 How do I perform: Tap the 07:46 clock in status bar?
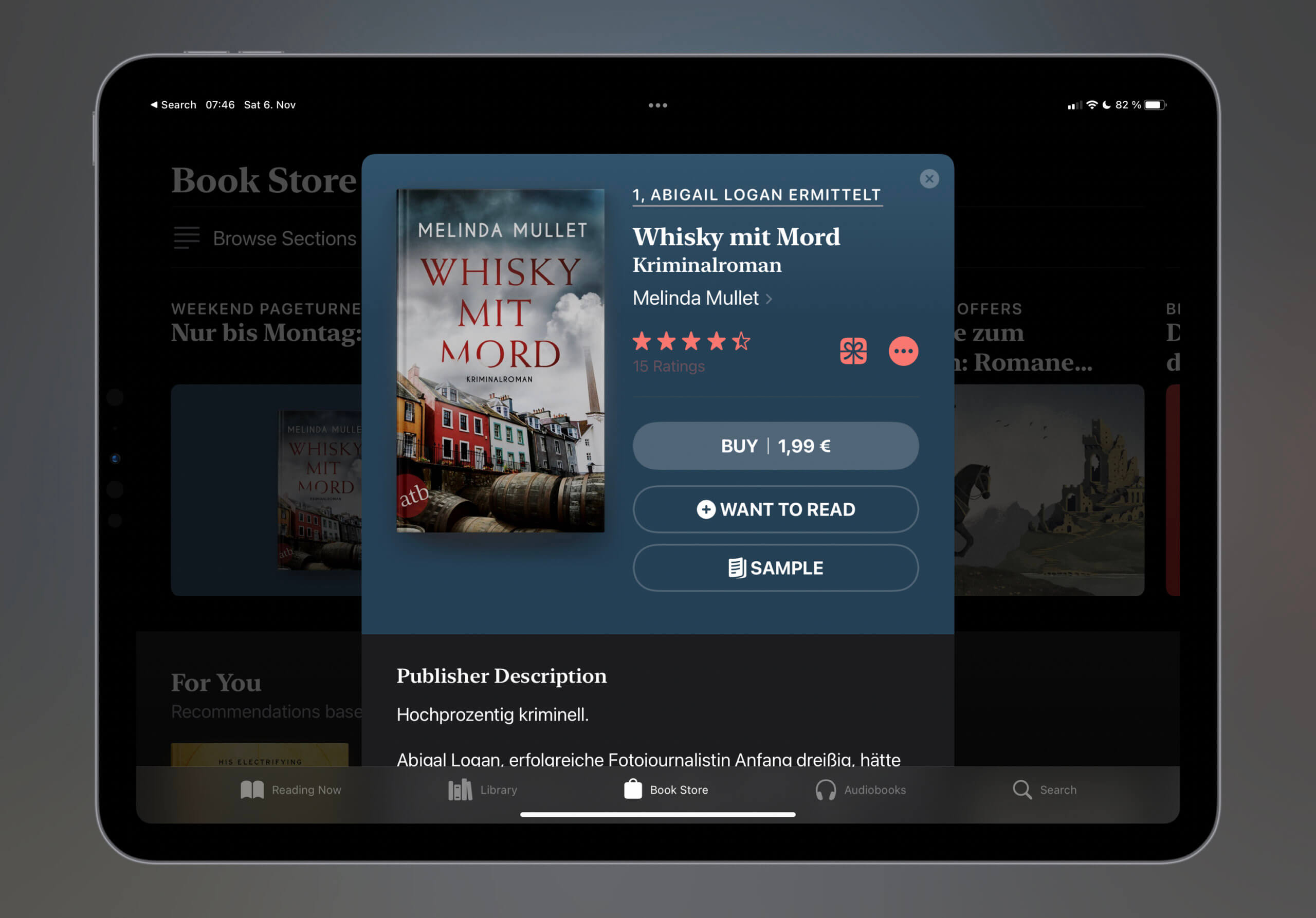tap(220, 105)
